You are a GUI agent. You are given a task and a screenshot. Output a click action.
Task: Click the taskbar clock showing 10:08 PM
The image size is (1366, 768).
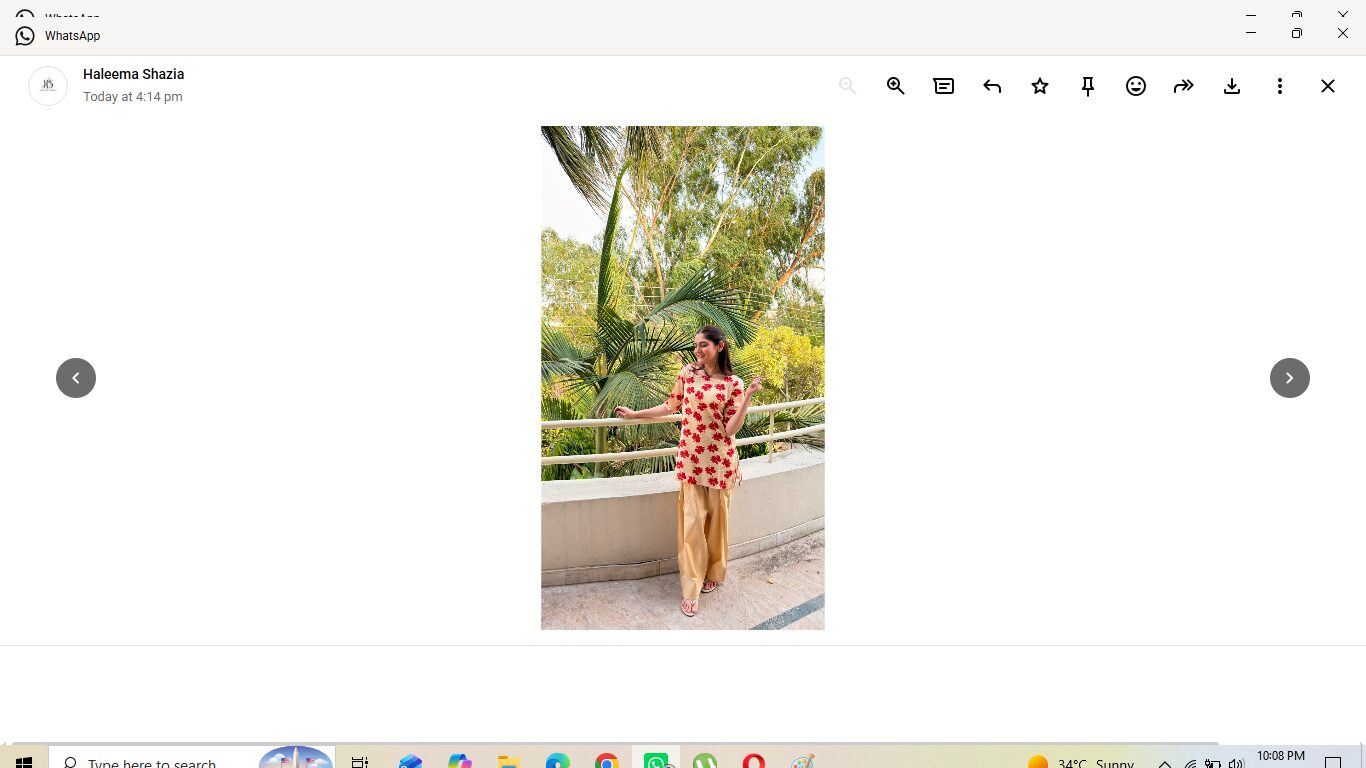(1281, 757)
